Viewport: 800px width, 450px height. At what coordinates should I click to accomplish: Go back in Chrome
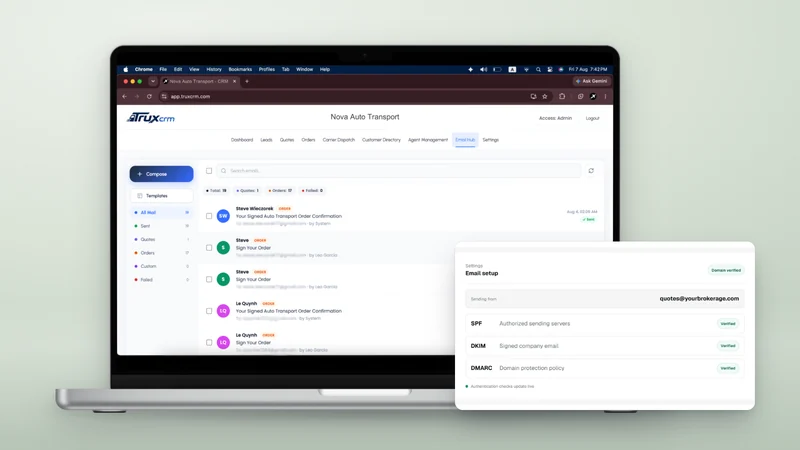click(124, 96)
